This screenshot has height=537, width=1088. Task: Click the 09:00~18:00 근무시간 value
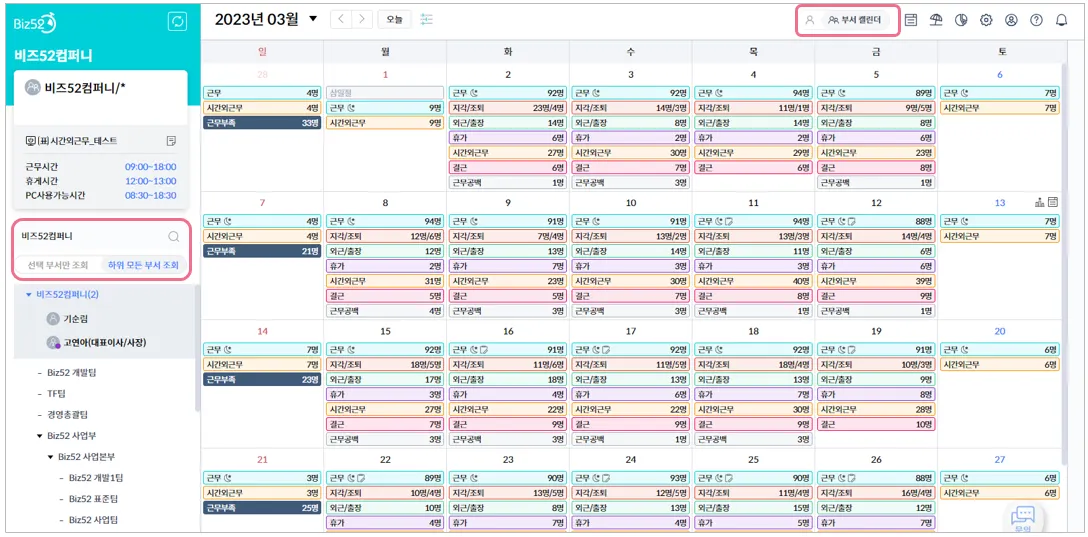(x=151, y=167)
